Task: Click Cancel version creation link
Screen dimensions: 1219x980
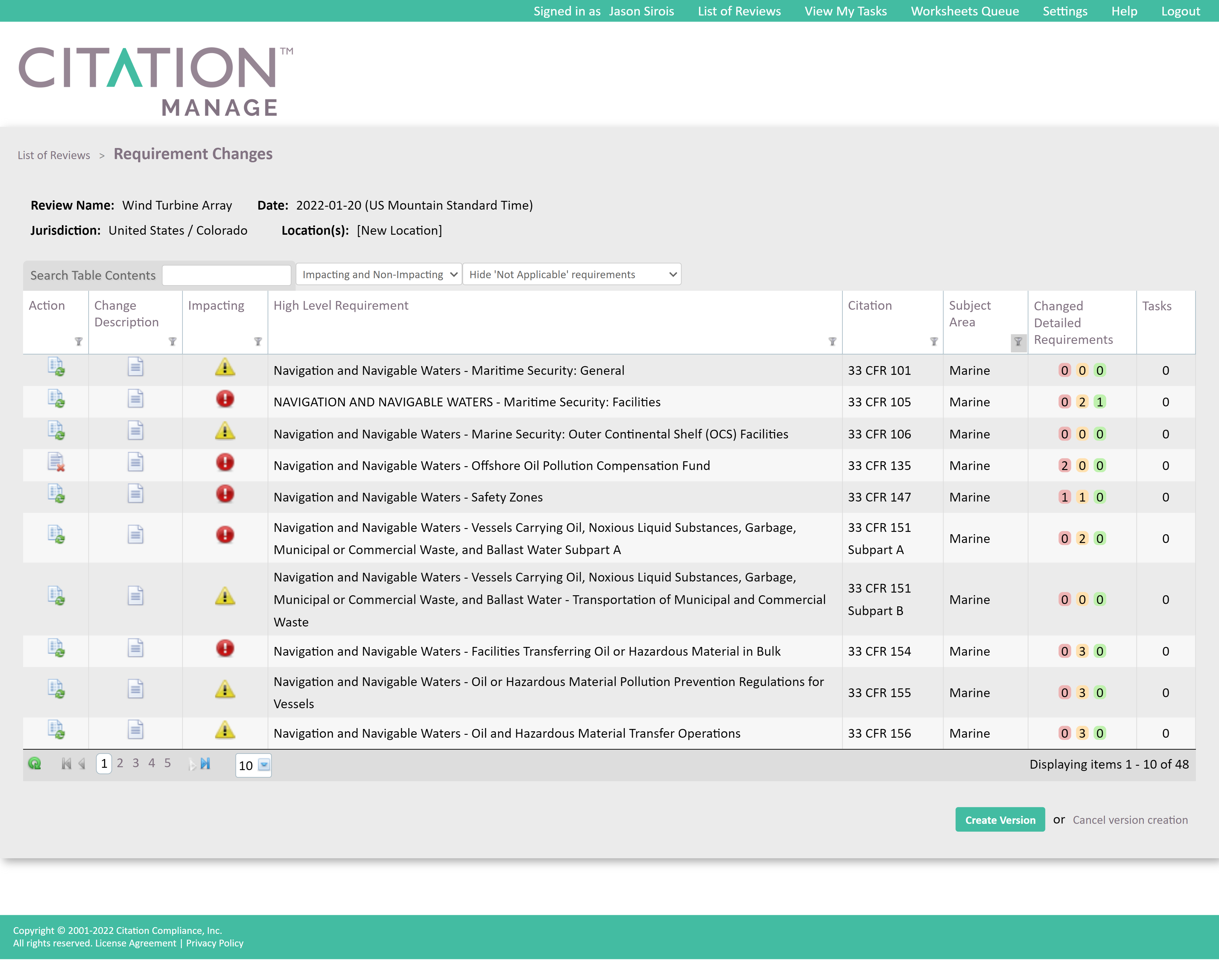Action: [1130, 819]
